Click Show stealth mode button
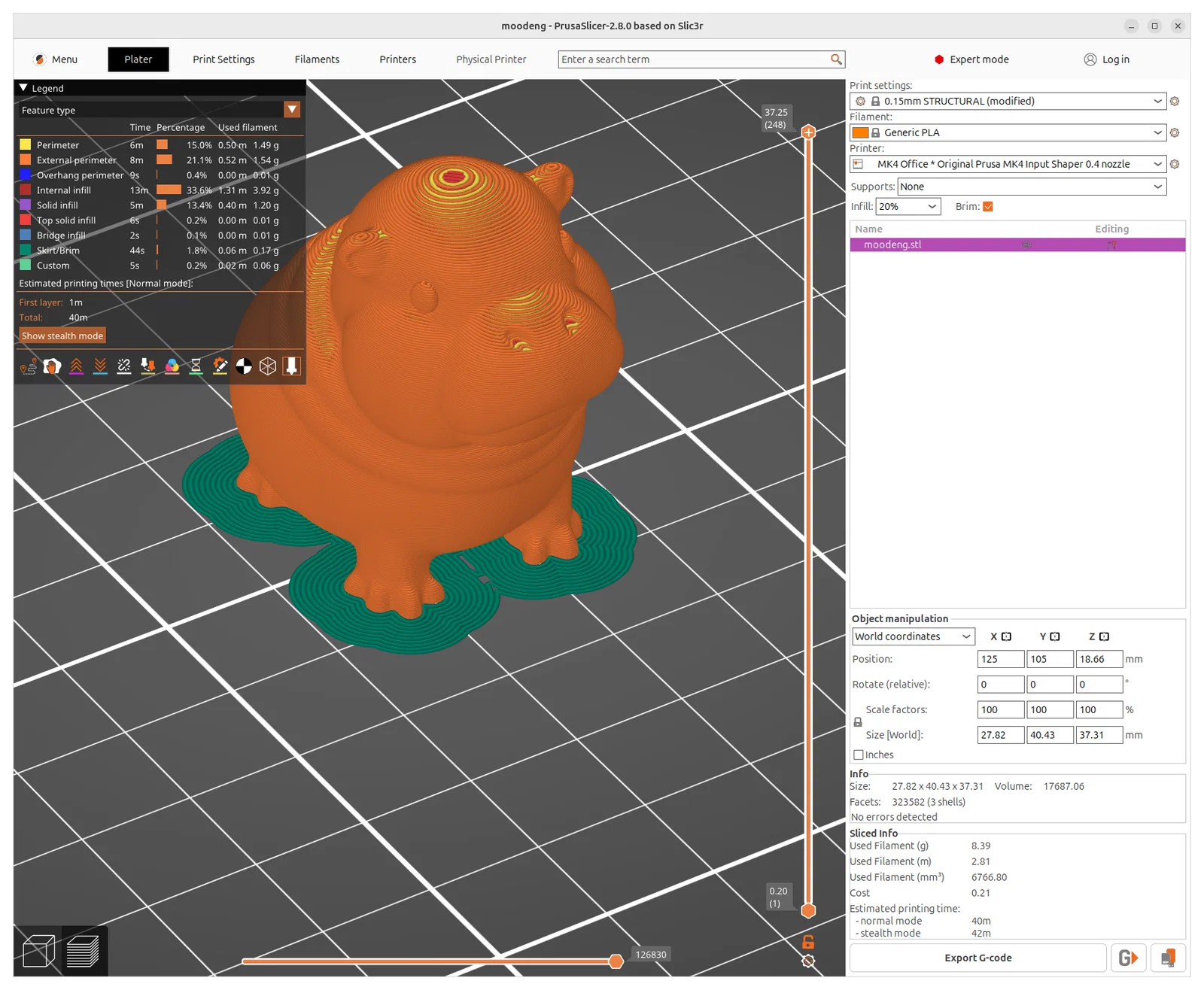The image size is (1204, 990). tap(62, 336)
